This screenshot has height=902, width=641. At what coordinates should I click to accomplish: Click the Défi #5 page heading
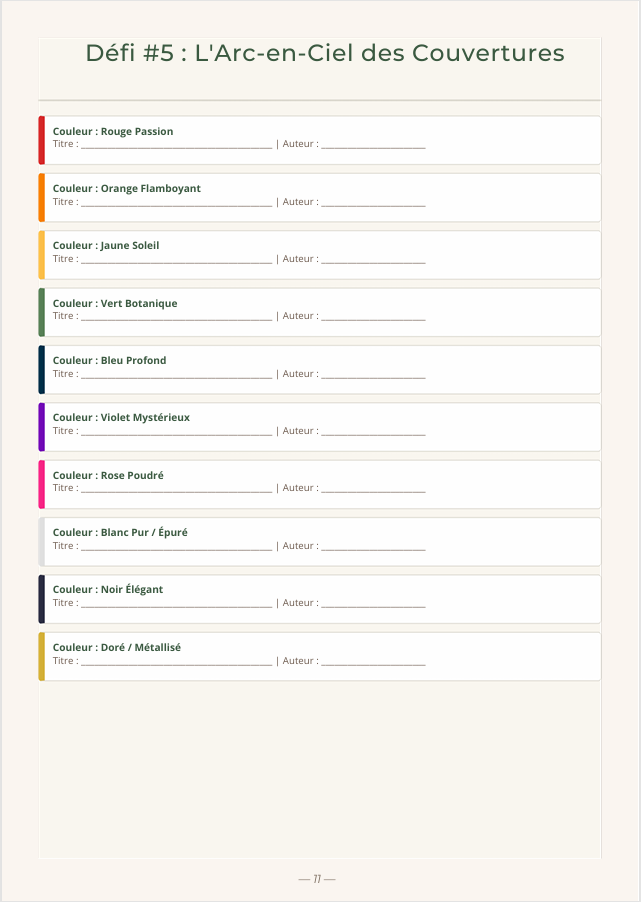[x=325, y=53]
